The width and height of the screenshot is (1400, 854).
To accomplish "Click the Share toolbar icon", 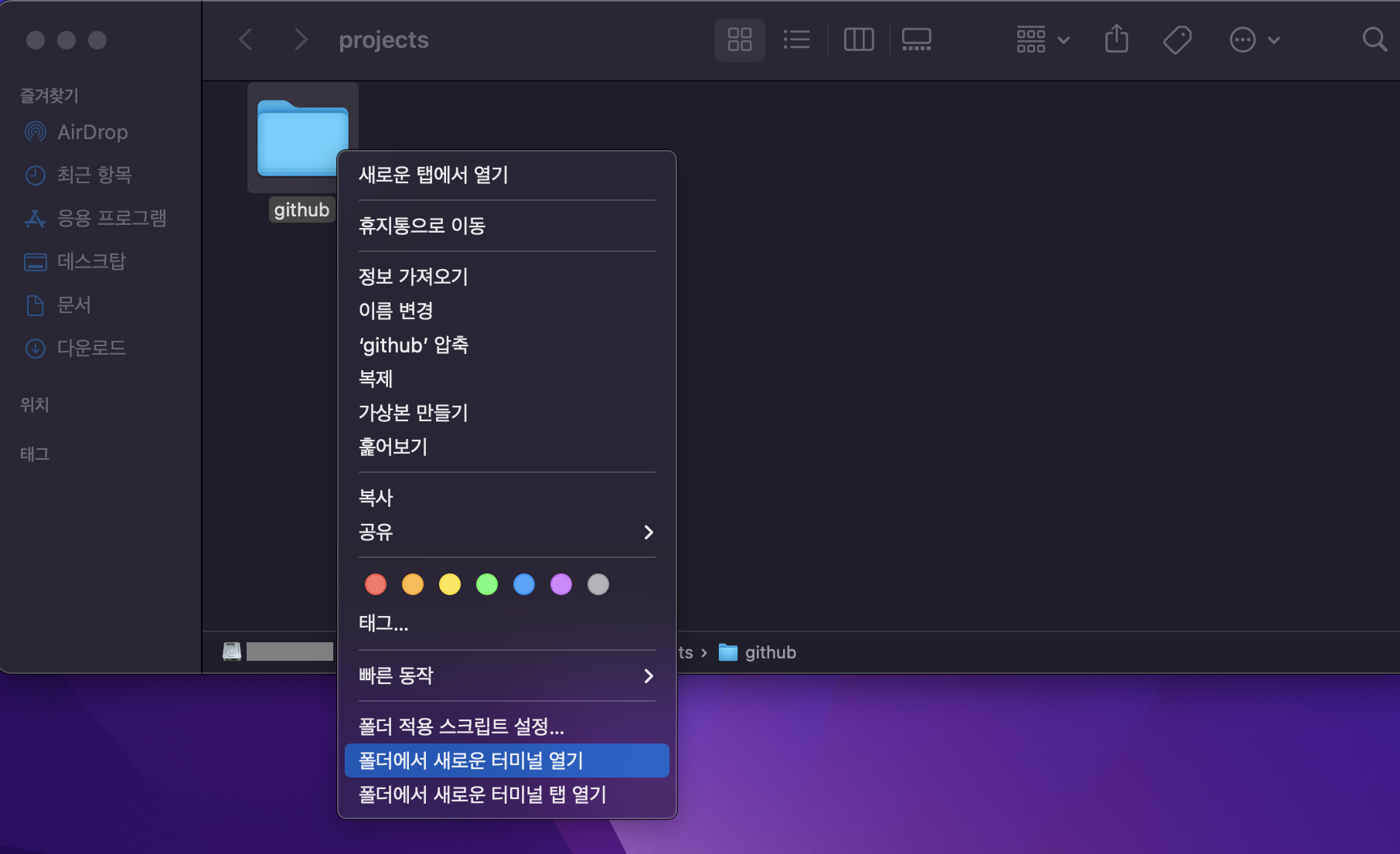I will [1116, 39].
